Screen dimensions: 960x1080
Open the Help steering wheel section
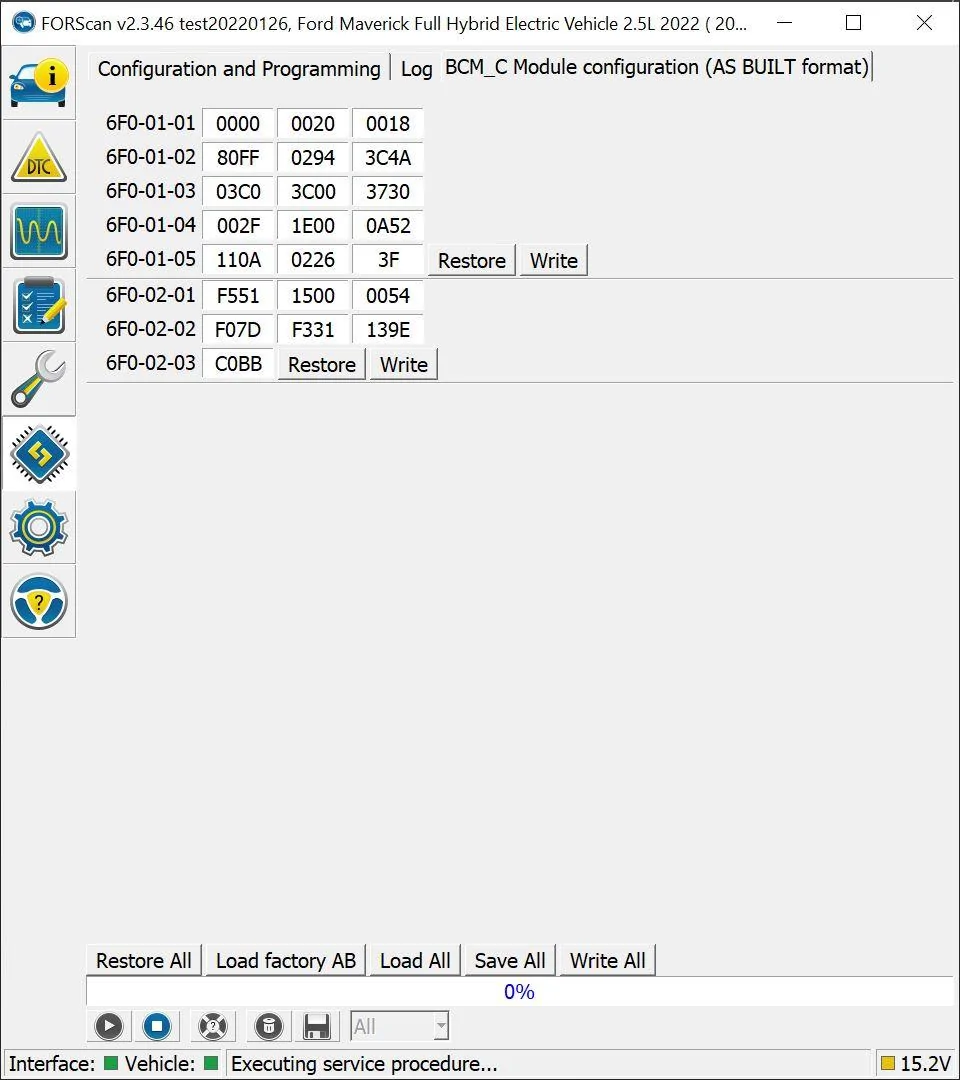[39, 601]
